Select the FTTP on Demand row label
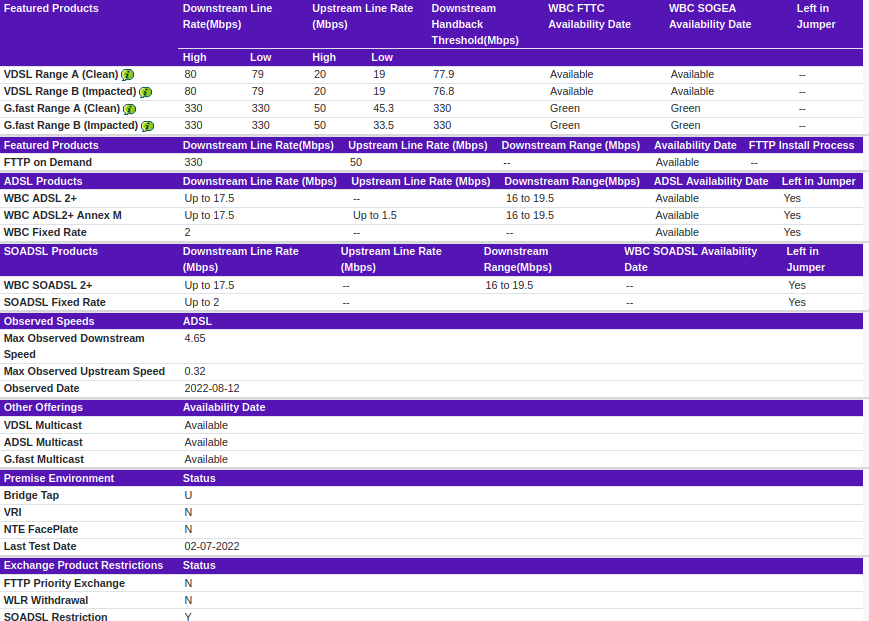The height and width of the screenshot is (621, 869). [x=48, y=162]
